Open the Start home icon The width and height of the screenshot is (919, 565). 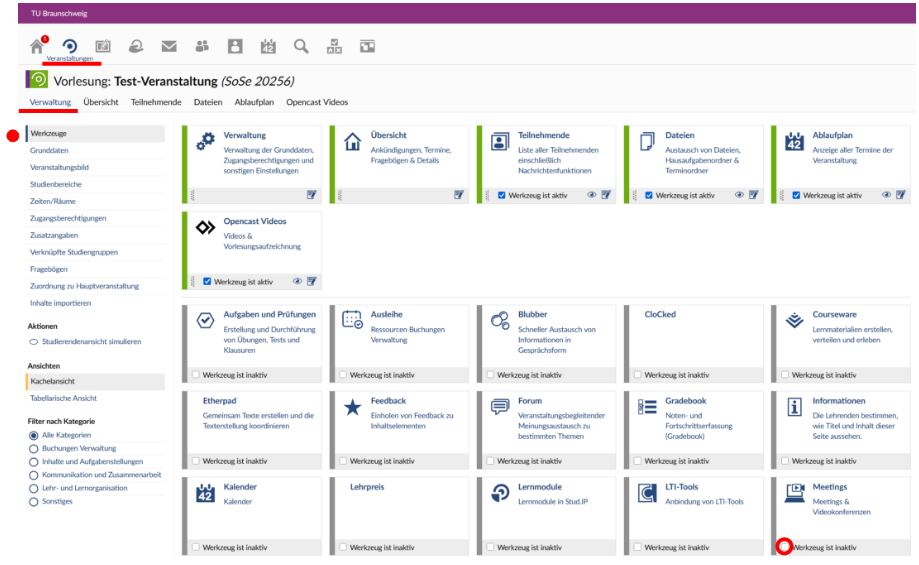37,46
